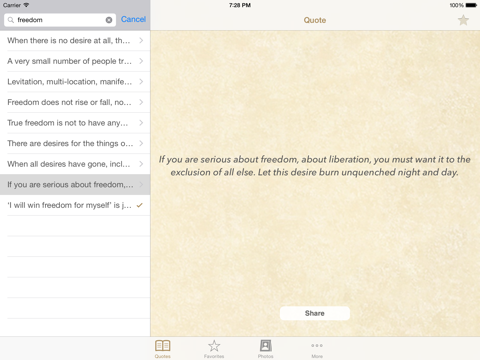Chevron beside 'True freedom is not' row
This screenshot has width=480, height=360.
(141, 123)
